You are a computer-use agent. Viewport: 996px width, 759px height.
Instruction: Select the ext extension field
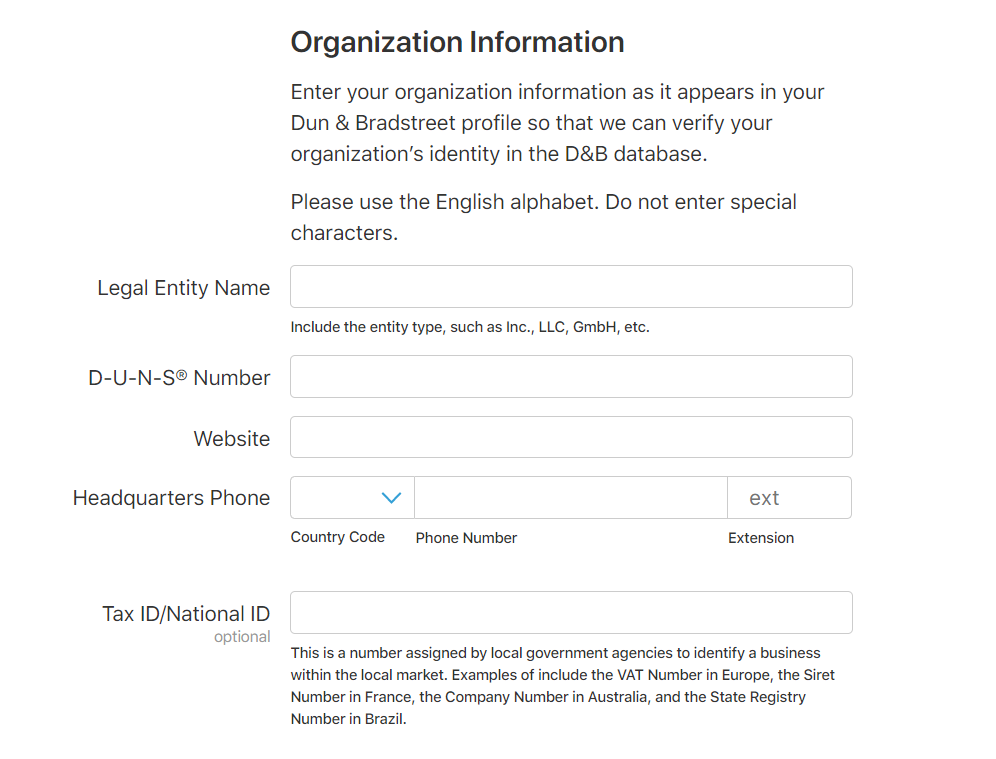click(790, 497)
